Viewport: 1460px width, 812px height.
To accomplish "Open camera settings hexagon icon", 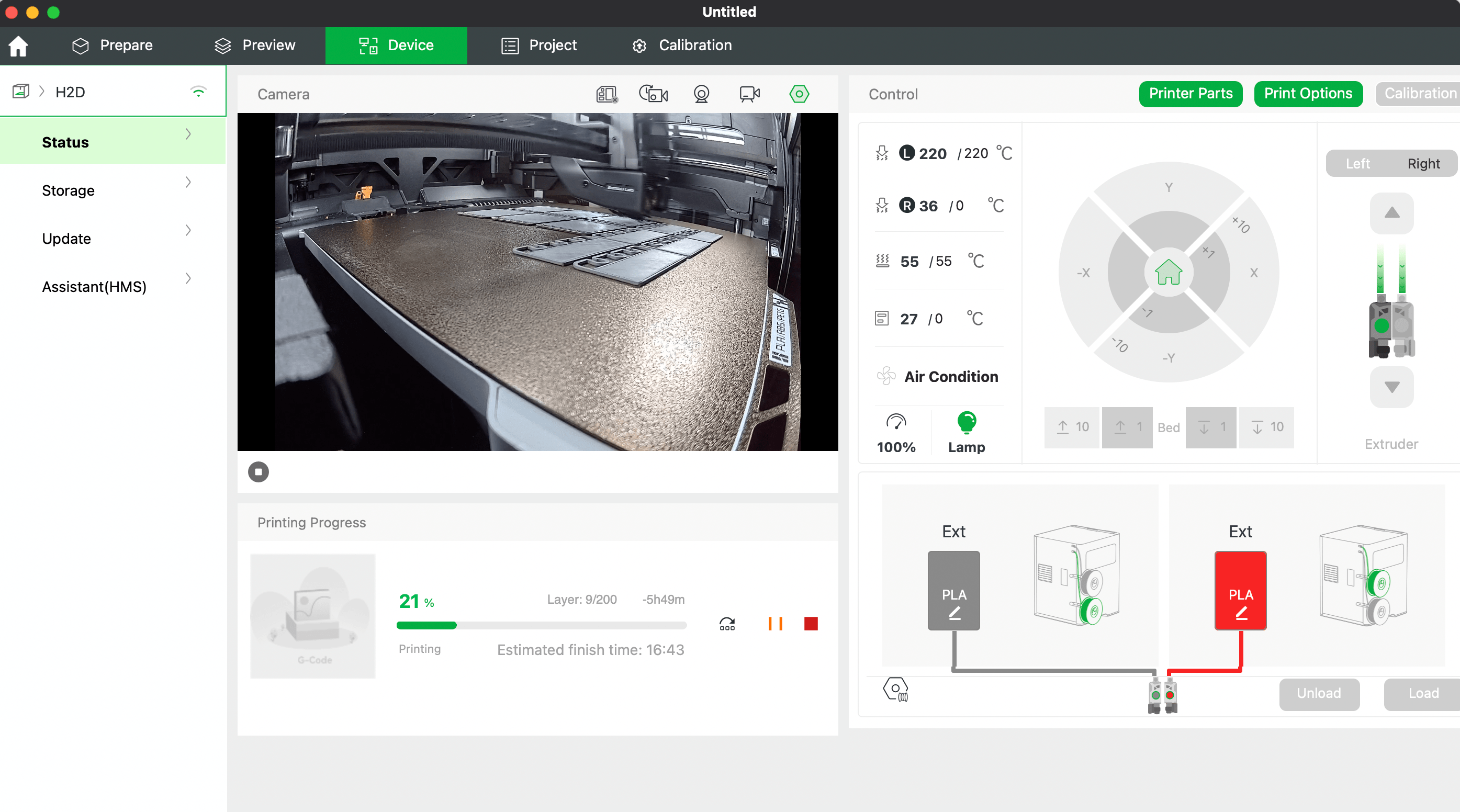I will (x=799, y=94).
